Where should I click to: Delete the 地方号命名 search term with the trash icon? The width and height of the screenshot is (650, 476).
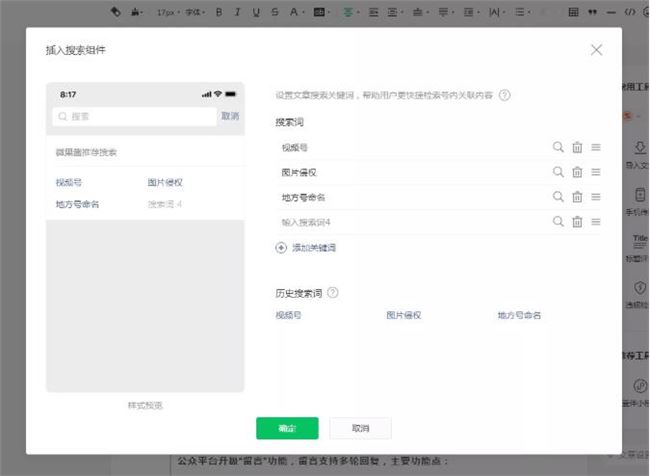[x=577, y=197]
